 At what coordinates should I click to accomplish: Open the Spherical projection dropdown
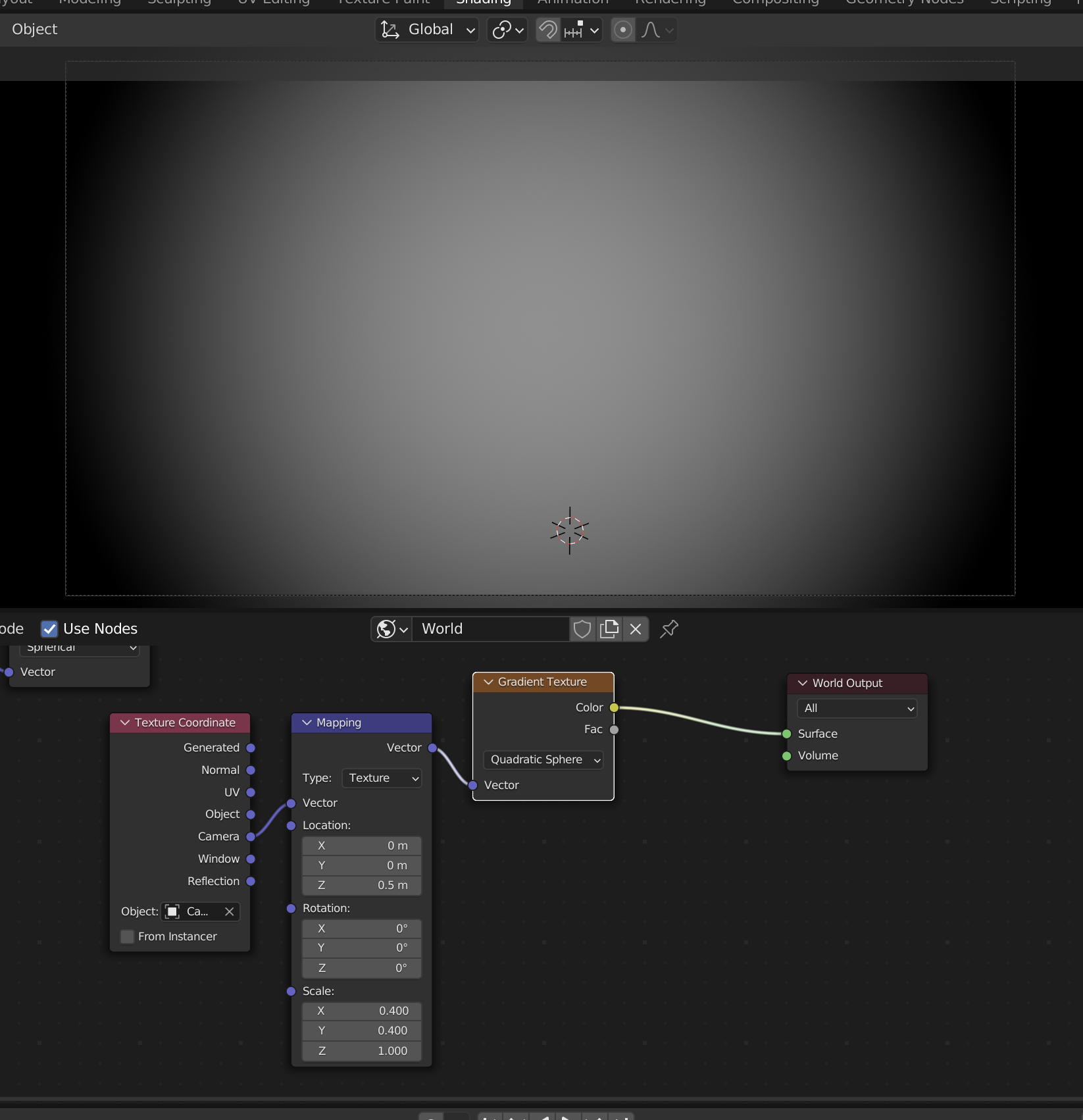click(x=80, y=648)
